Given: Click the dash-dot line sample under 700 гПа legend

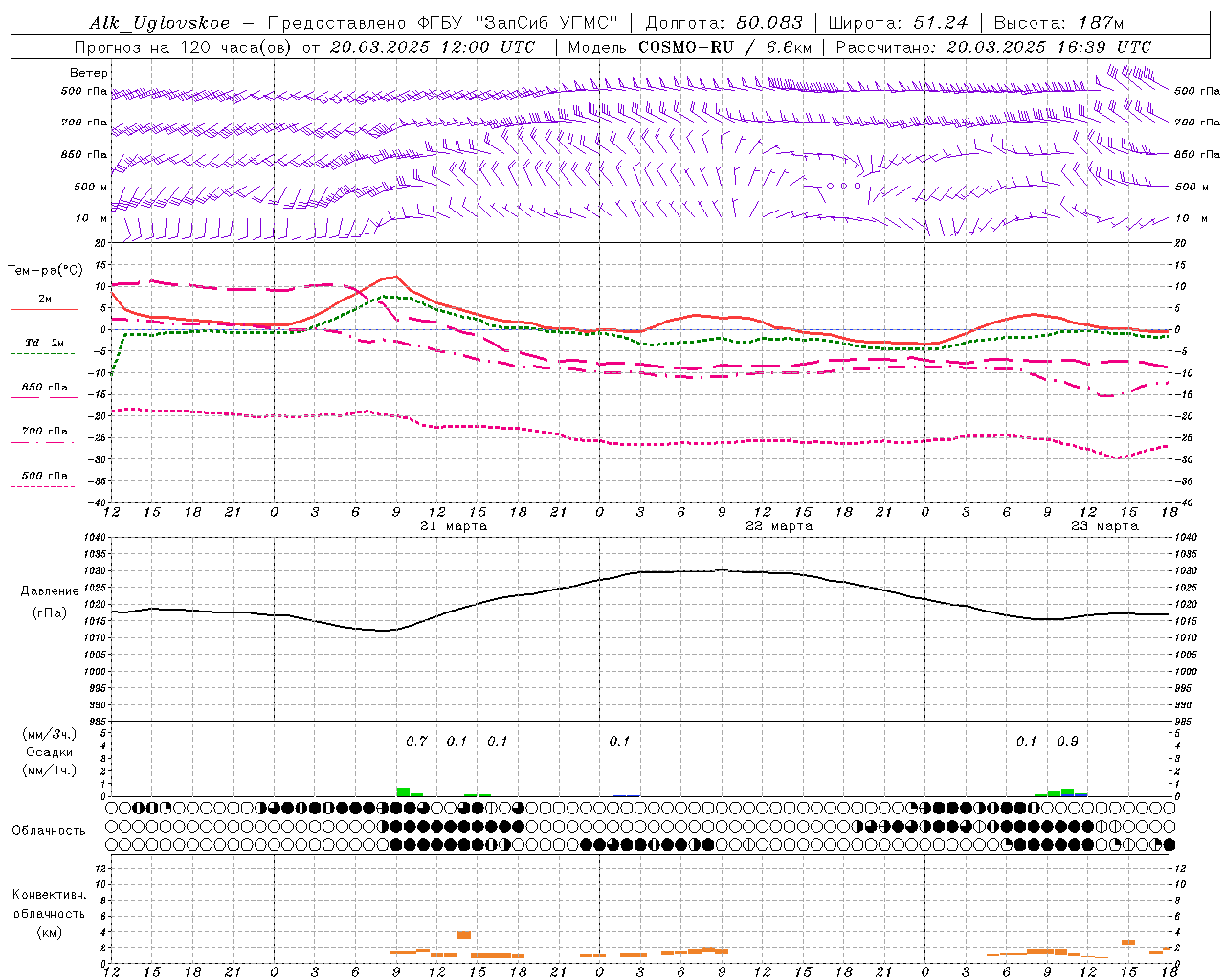Looking at the screenshot, I should (42, 442).
